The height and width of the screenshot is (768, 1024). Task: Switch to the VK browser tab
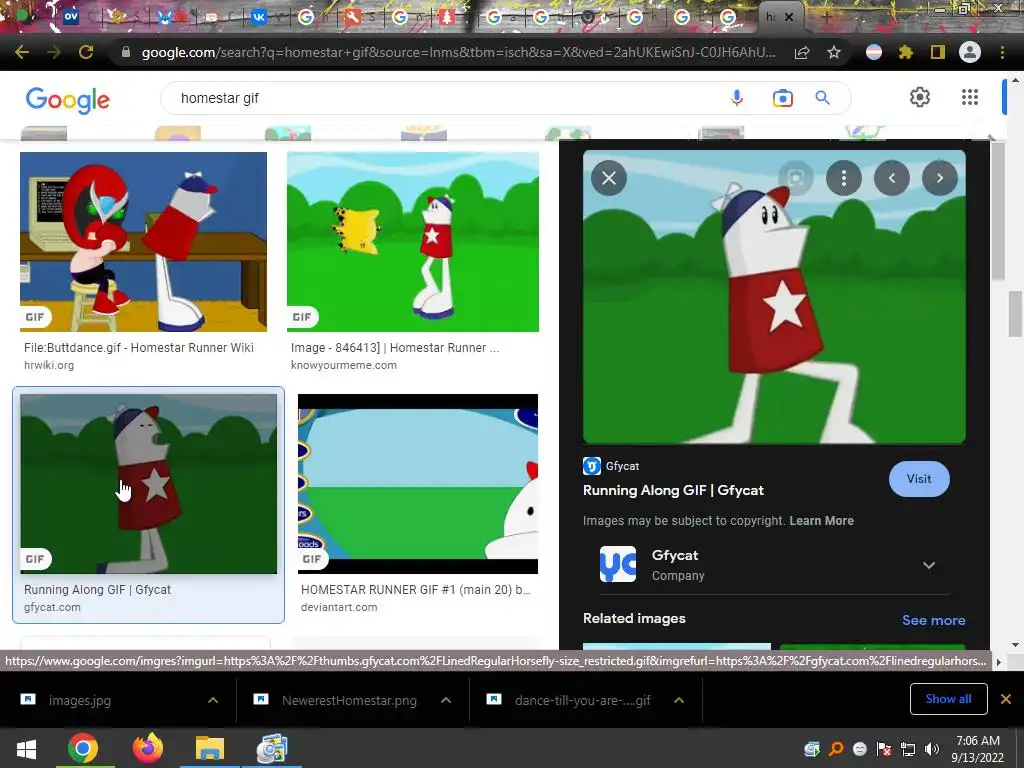click(259, 16)
